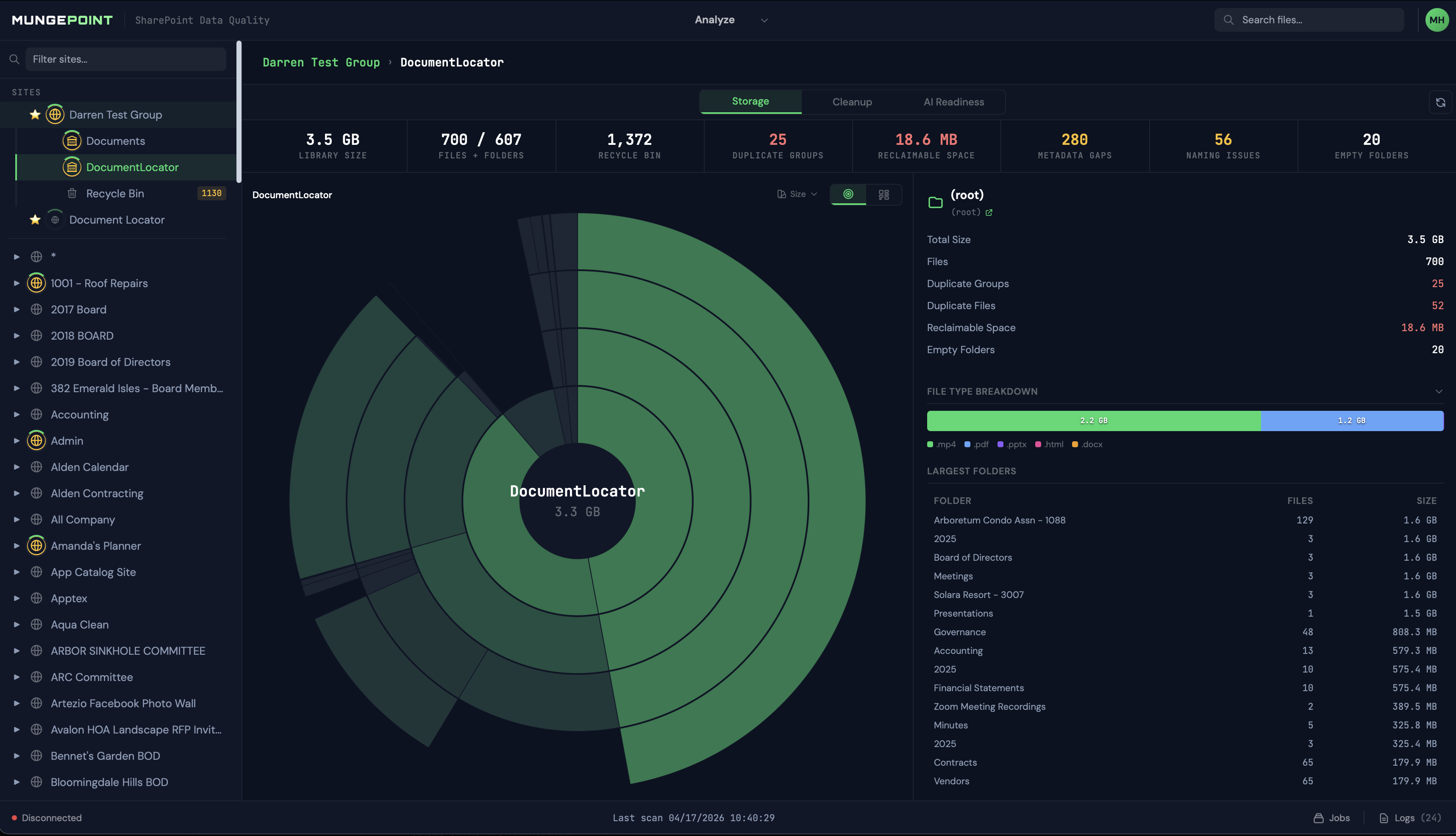
Task: Click the 1130 Recycle Bin count badge
Action: click(x=211, y=194)
